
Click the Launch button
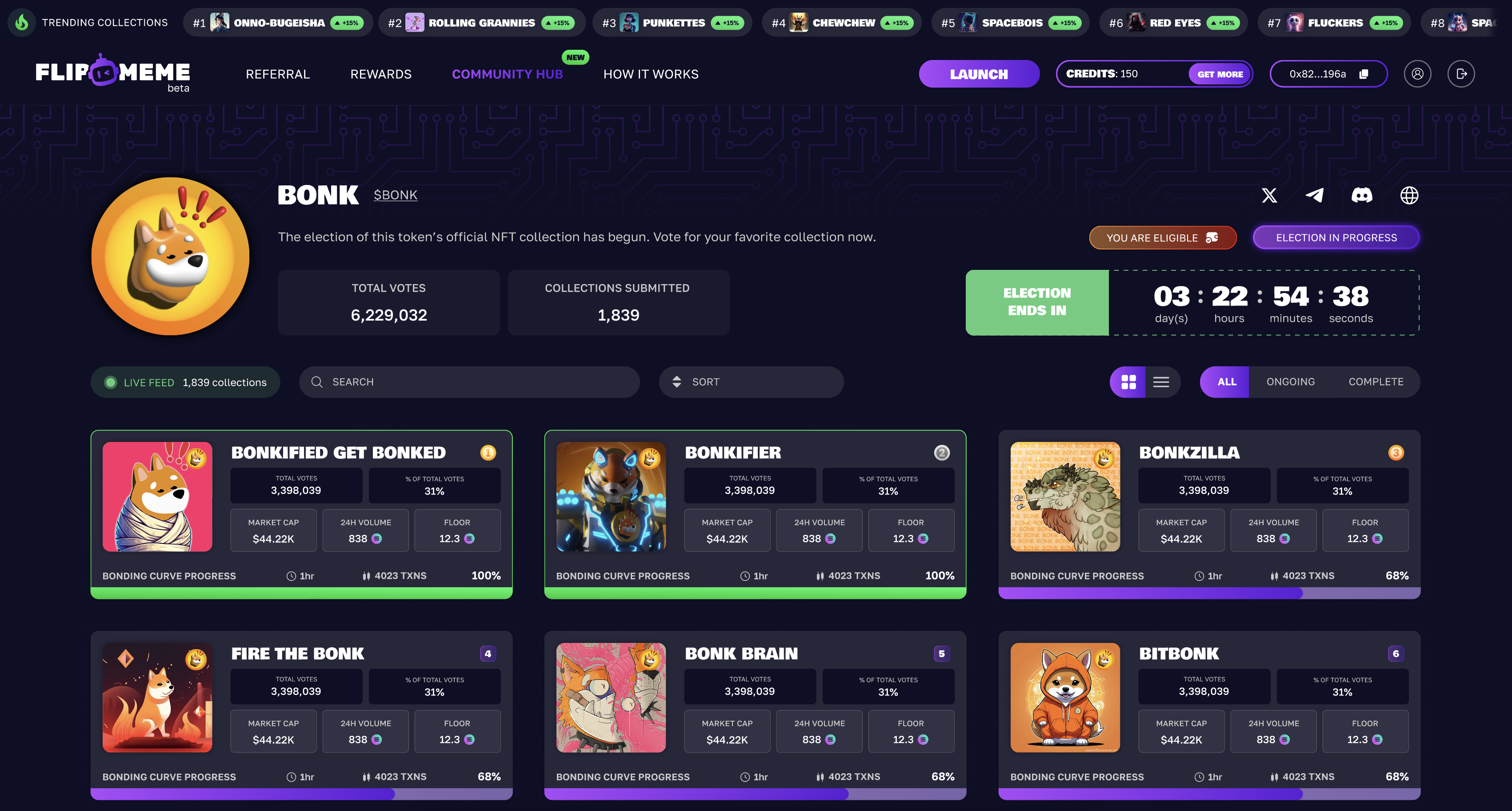click(979, 74)
